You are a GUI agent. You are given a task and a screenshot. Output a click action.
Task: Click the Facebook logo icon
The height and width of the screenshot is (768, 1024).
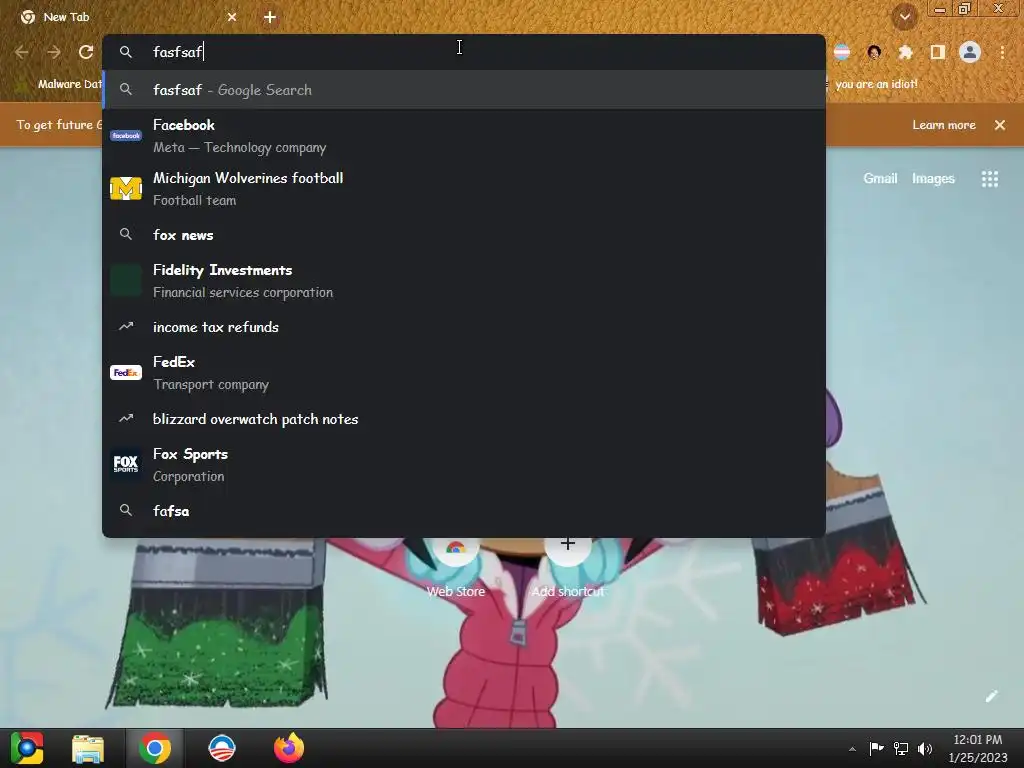point(126,135)
